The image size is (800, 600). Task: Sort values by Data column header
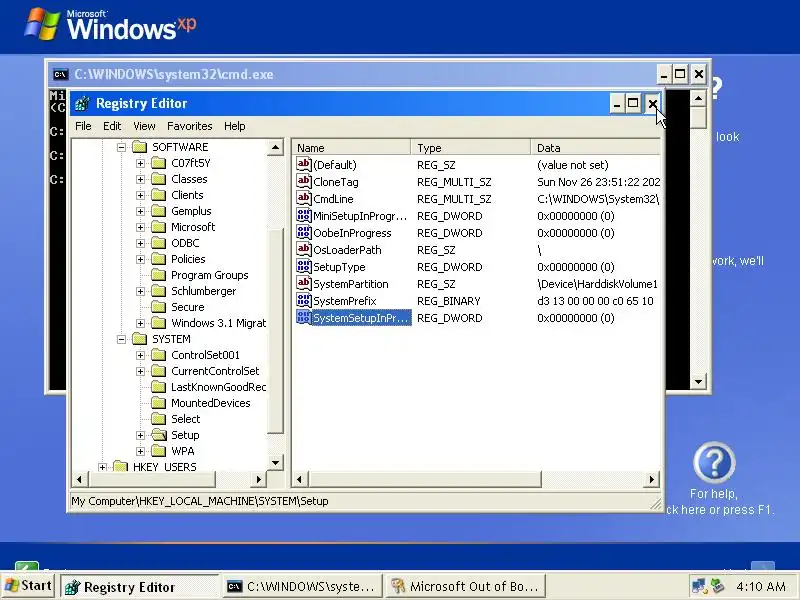point(595,148)
